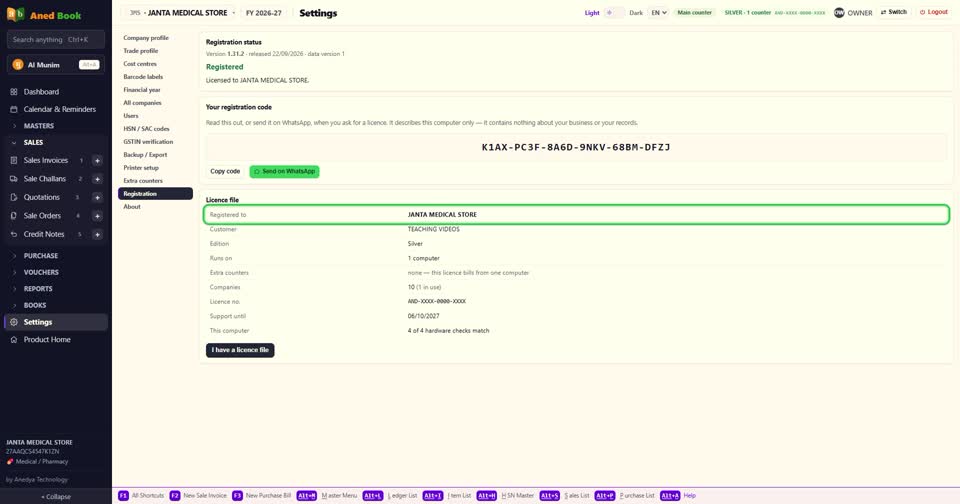
Task: Open Extra counters settings
Action: pyautogui.click(x=155, y=181)
